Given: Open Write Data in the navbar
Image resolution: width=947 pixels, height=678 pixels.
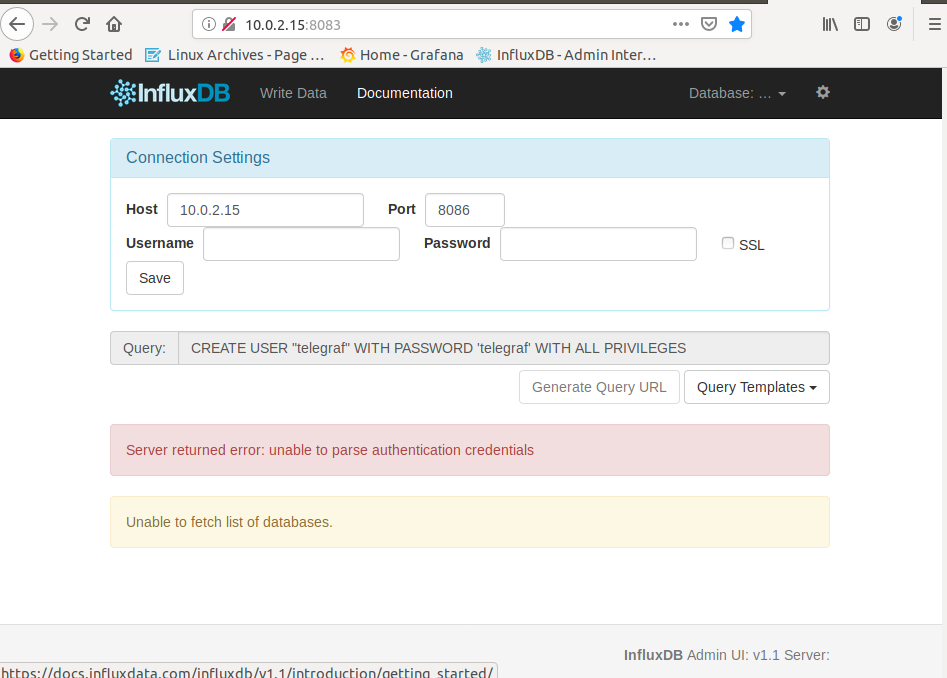Looking at the screenshot, I should pos(293,93).
